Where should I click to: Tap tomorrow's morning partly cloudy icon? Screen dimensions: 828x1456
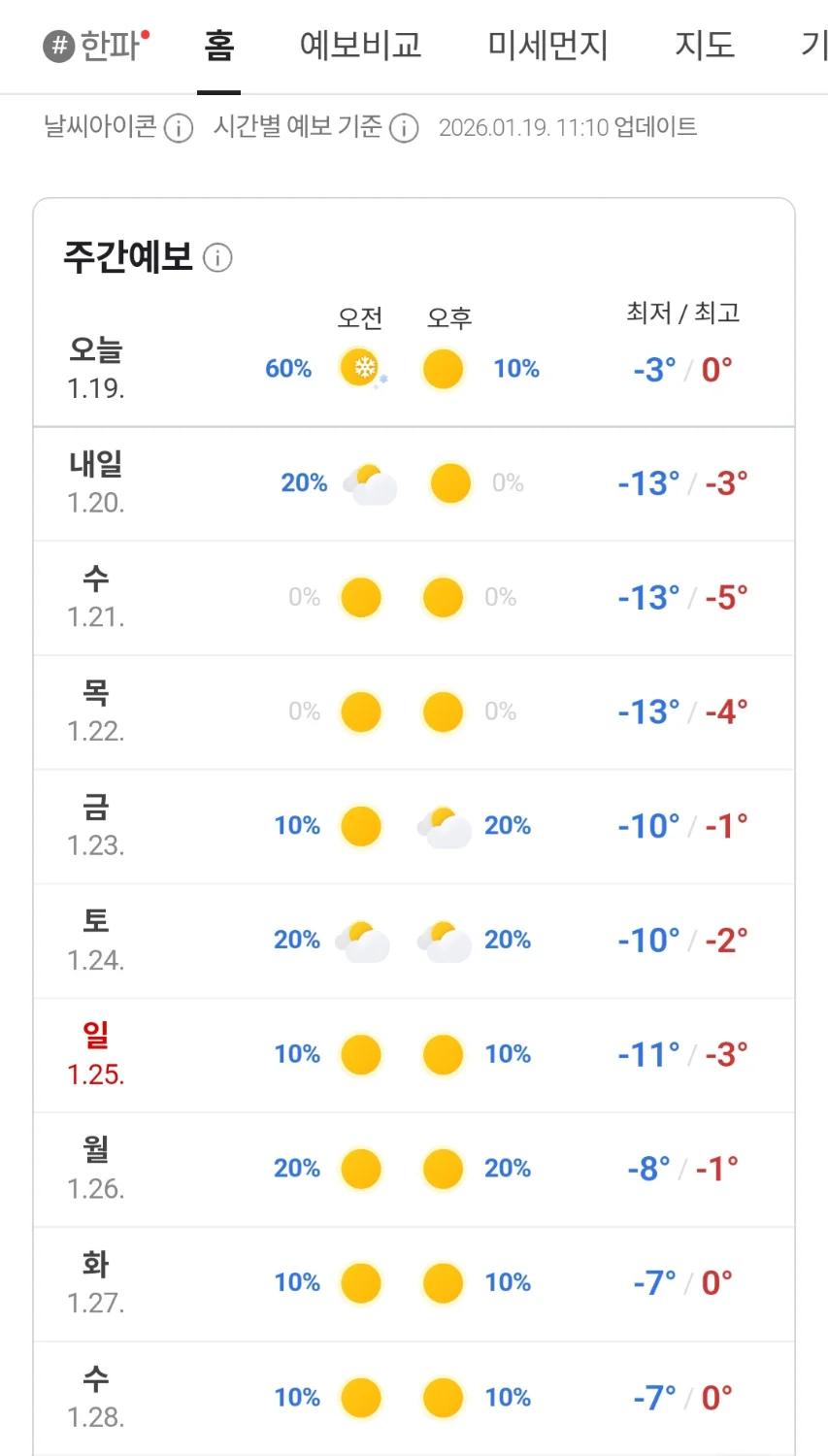371,483
